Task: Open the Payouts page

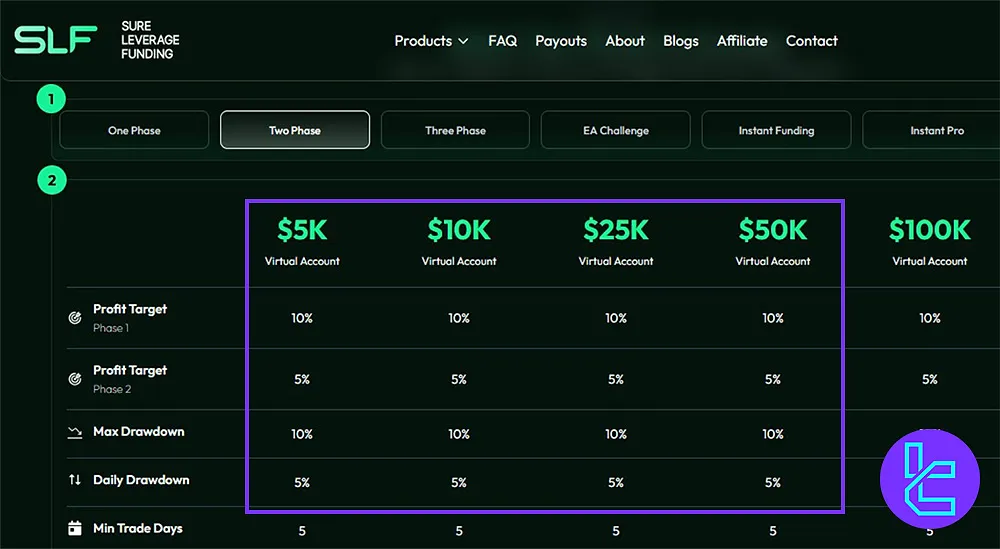Action: [x=561, y=41]
